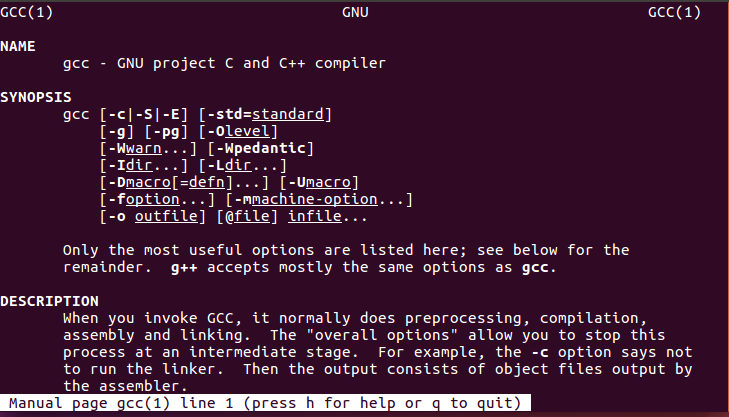This screenshot has width=729, height=417.
Task: Click the bold -c option in description
Action: pyautogui.click(x=540, y=352)
